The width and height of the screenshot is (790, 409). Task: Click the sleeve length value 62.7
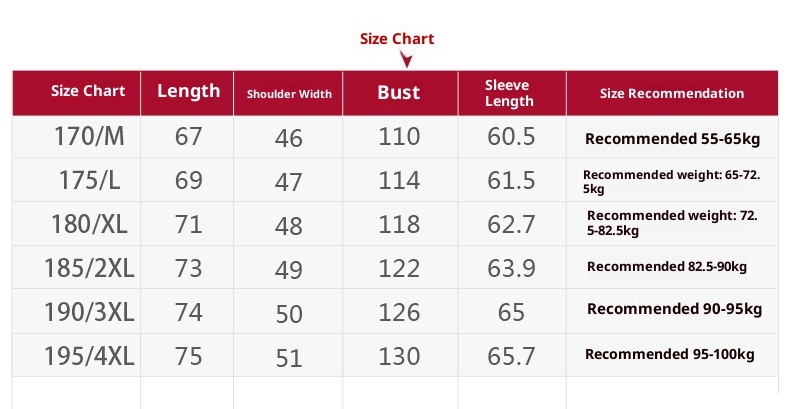coord(511,224)
